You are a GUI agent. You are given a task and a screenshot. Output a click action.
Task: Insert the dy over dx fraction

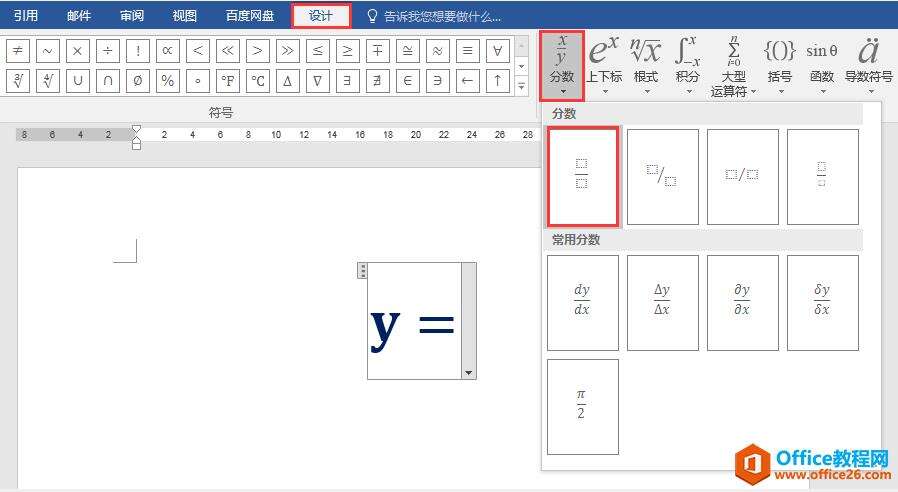coord(582,302)
